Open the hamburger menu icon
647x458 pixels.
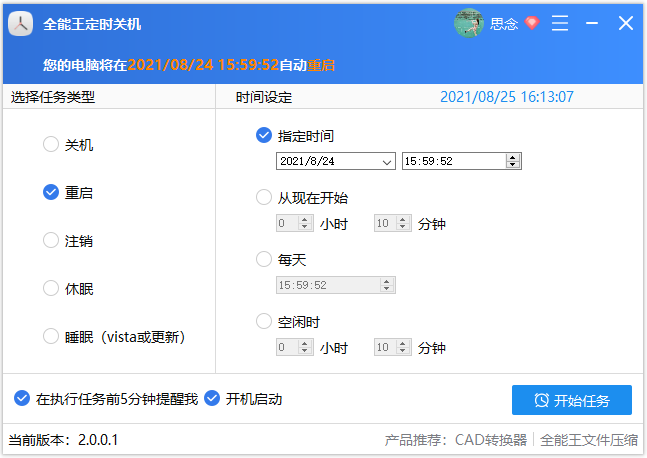[x=560, y=23]
